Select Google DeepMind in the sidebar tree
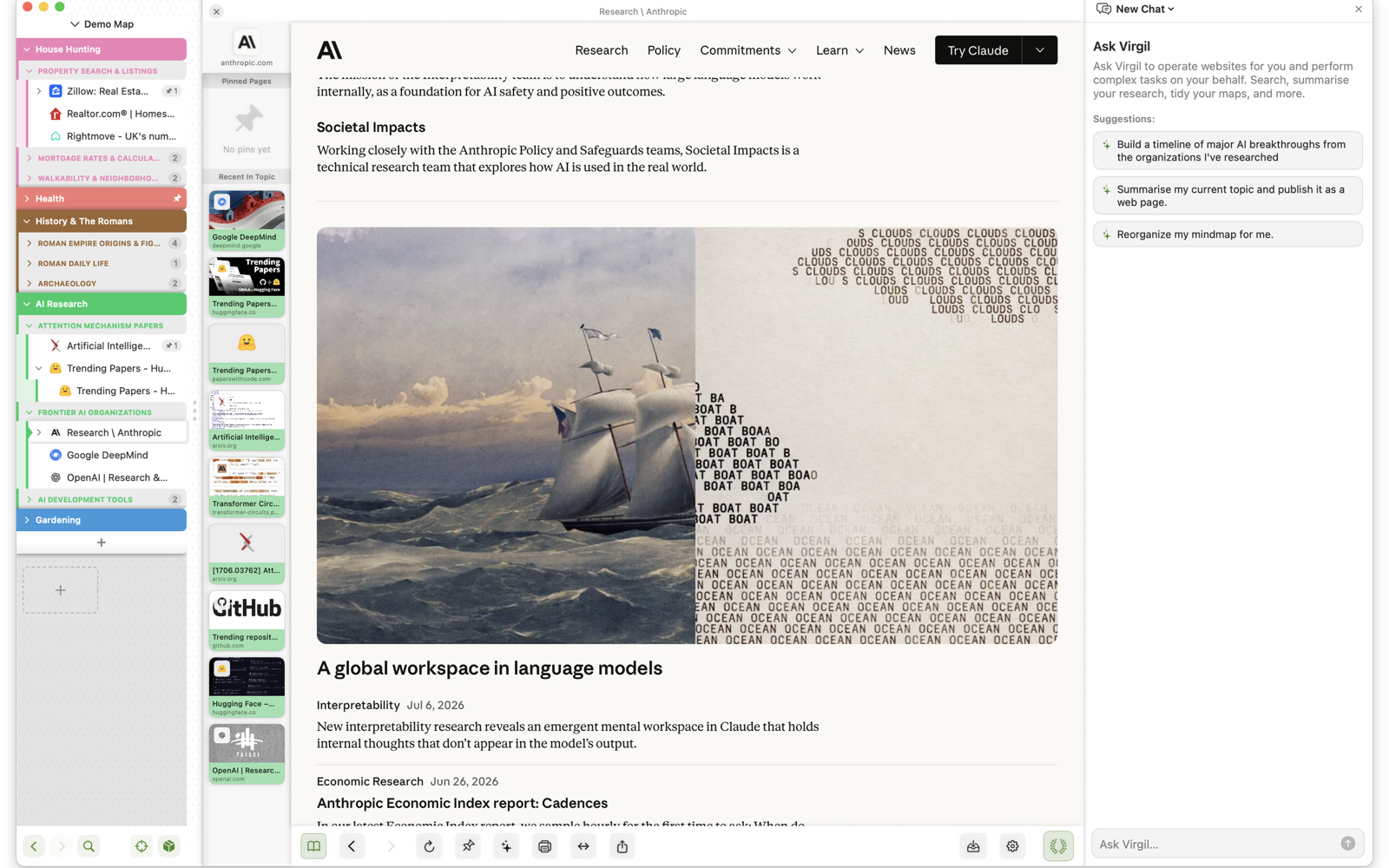This screenshot has width=1389, height=868. (x=108, y=455)
